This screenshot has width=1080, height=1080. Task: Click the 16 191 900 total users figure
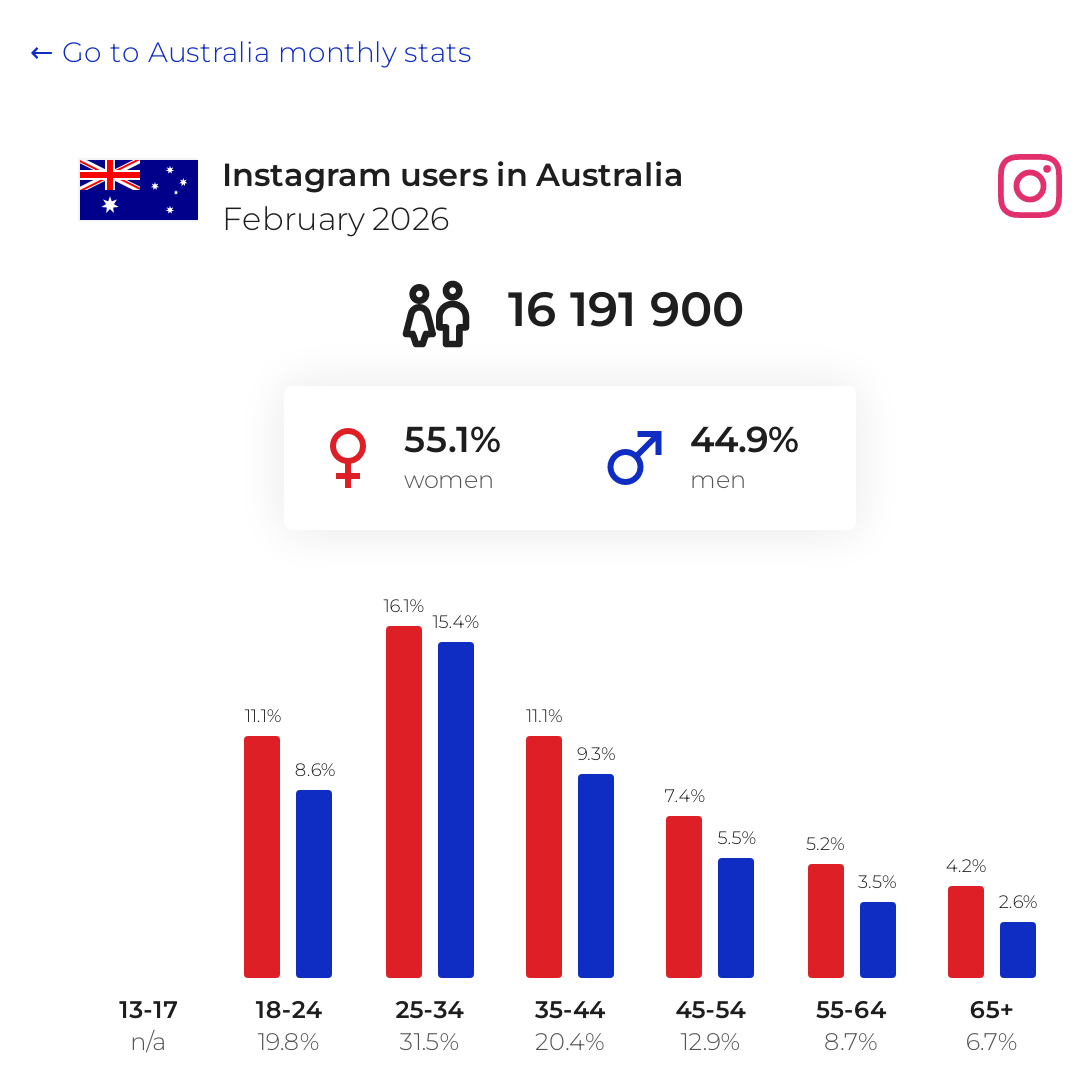(x=625, y=309)
